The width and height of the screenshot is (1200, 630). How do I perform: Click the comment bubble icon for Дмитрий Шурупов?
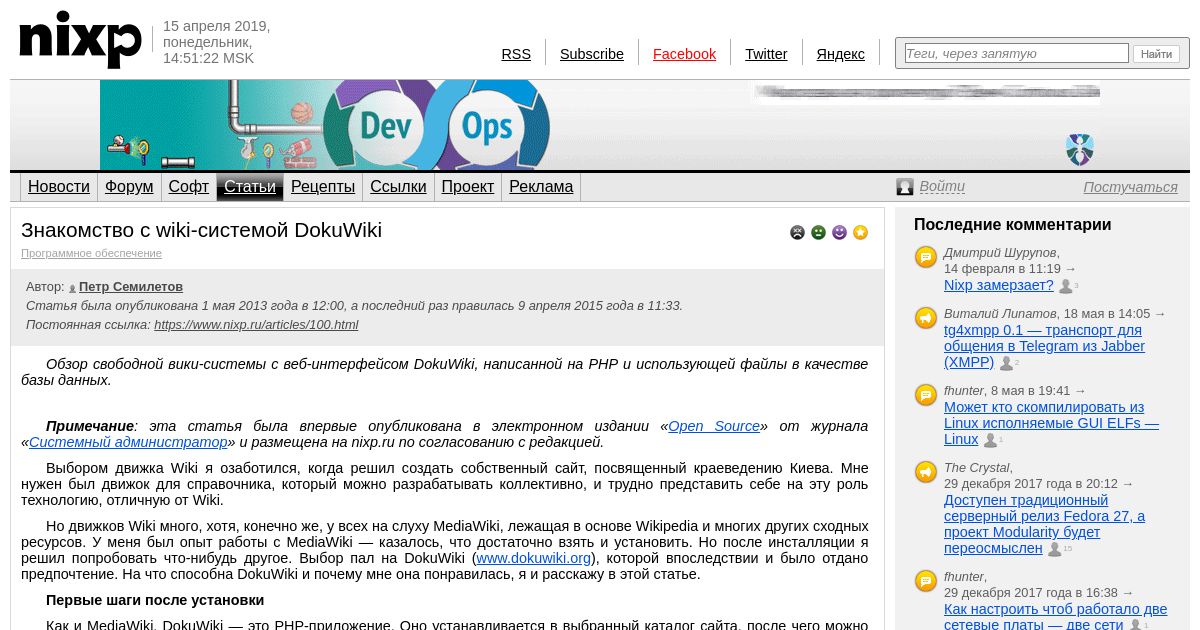(x=926, y=257)
